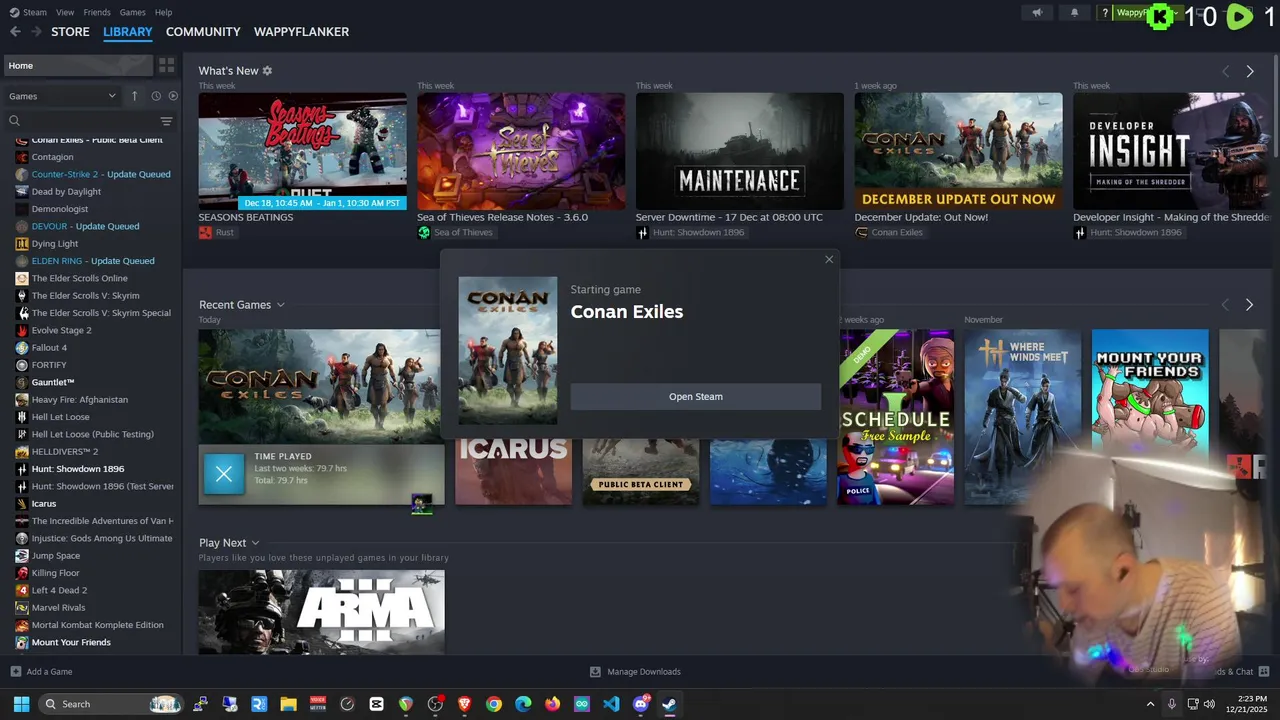1280x720 pixels.
Task: Click the Steam announcements megaphone icon
Action: coord(1037,13)
